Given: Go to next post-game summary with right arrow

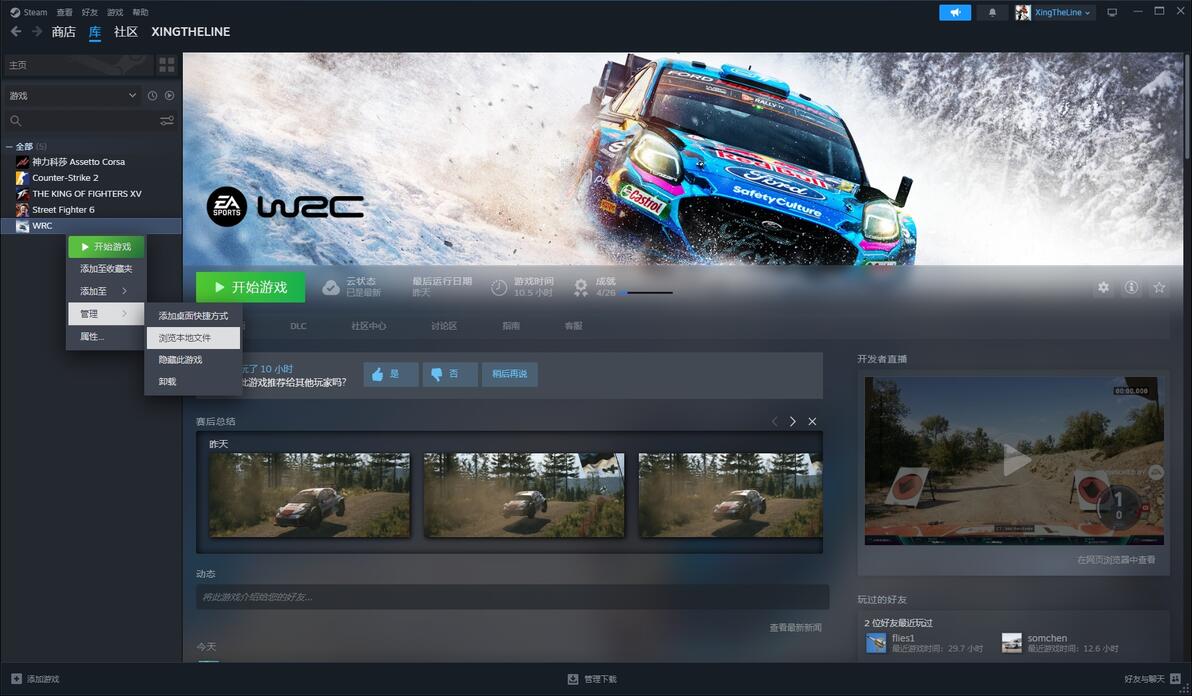Looking at the screenshot, I should pyautogui.click(x=793, y=421).
